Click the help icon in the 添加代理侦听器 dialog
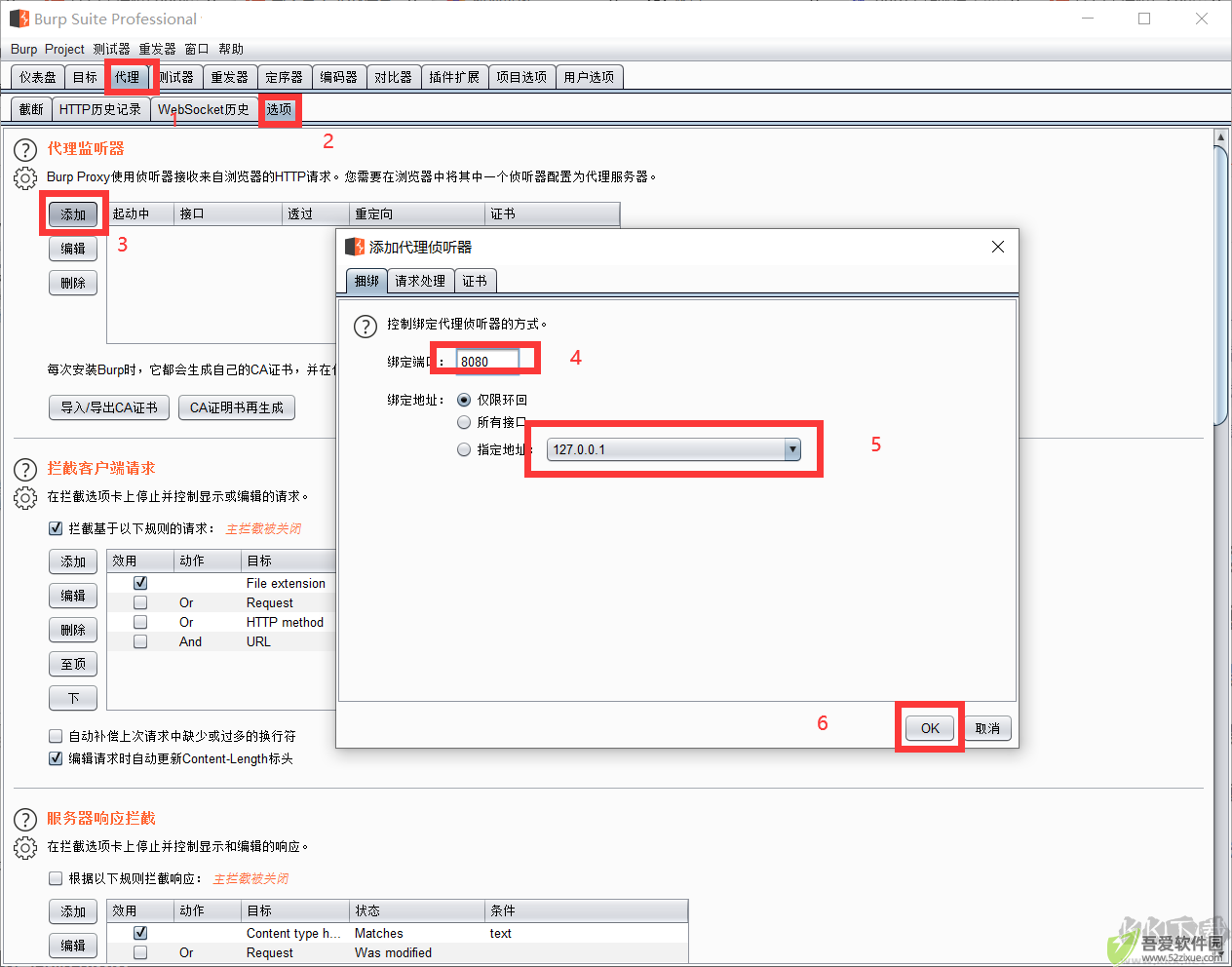This screenshot has width=1232, height=967. click(365, 327)
